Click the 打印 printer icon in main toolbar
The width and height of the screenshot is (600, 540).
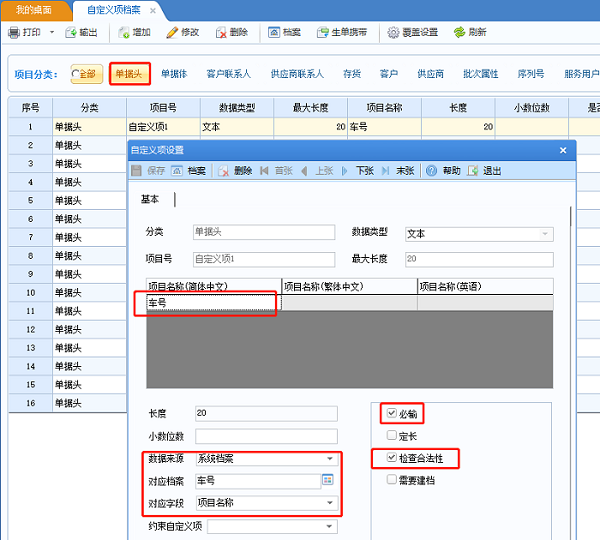pos(14,33)
